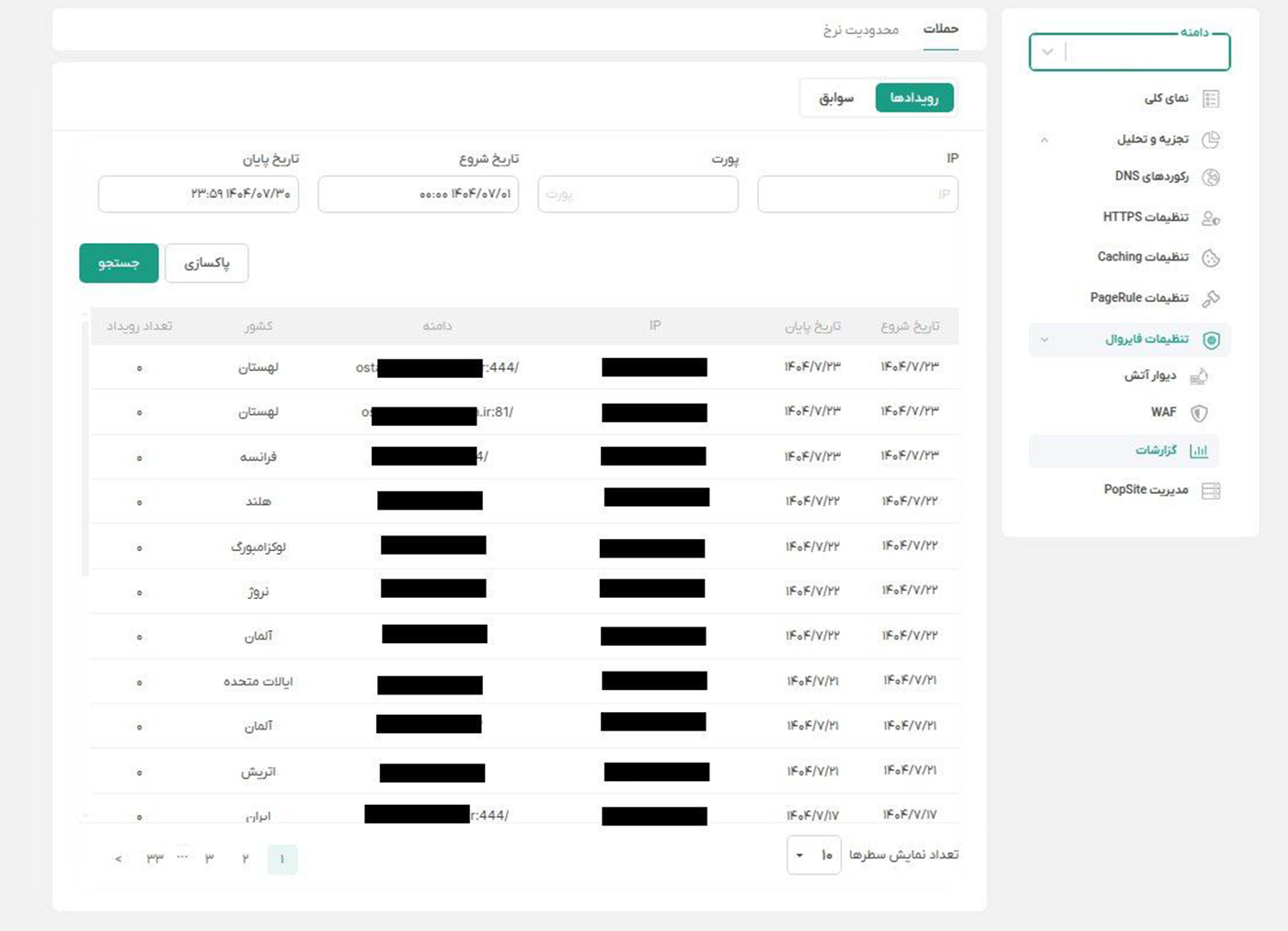The height and width of the screenshot is (931, 1288).
Task: Select the WAF shield icon
Action: [1199, 413]
